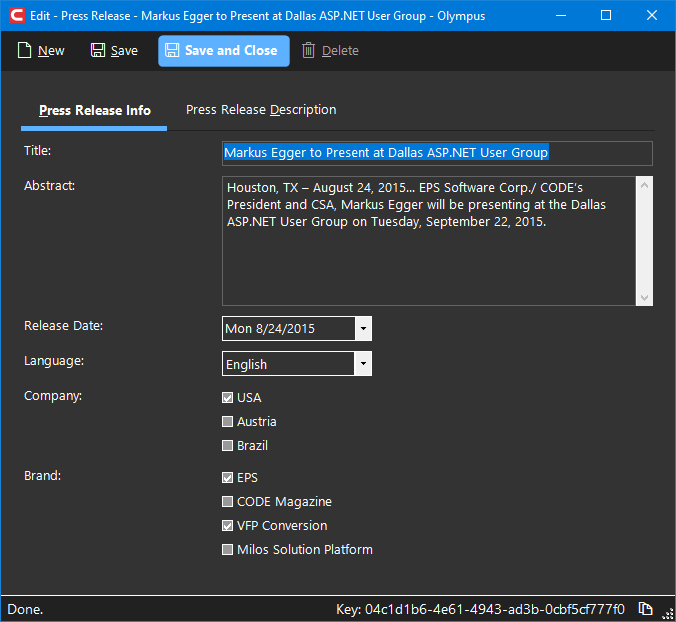Maximize the Olympus edit window
The image size is (676, 622).
[x=606, y=16]
